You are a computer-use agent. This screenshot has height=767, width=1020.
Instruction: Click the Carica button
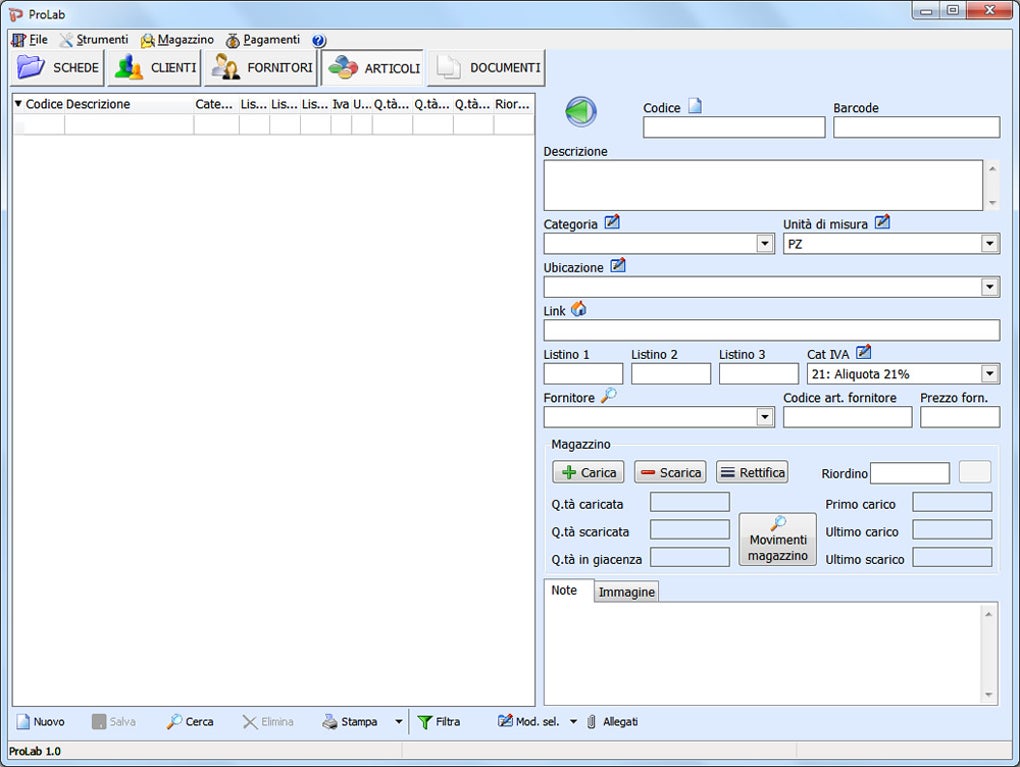coord(589,472)
